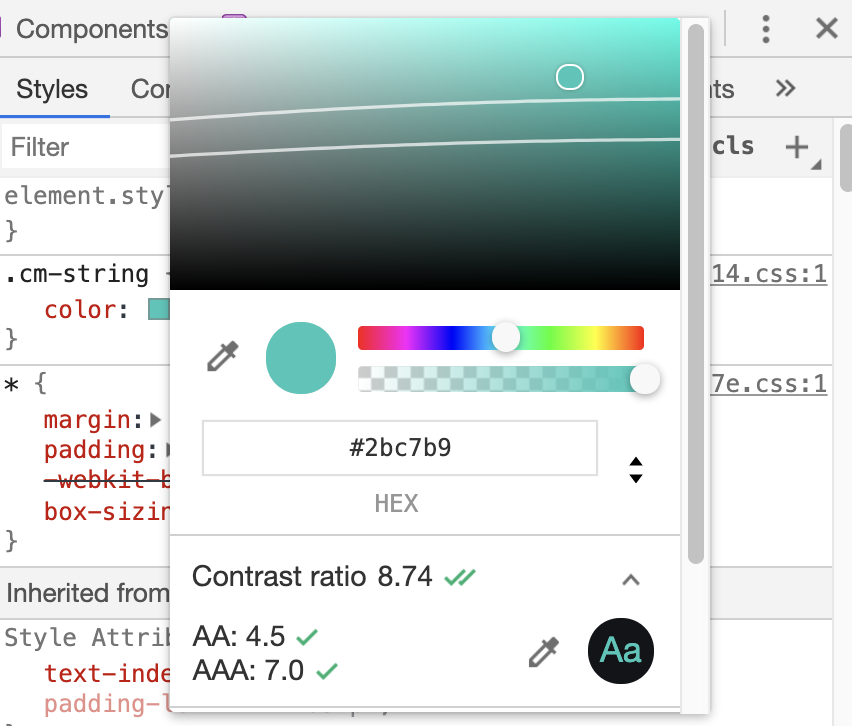Click inside the hex value input field
852x726 pixels.
[399, 447]
